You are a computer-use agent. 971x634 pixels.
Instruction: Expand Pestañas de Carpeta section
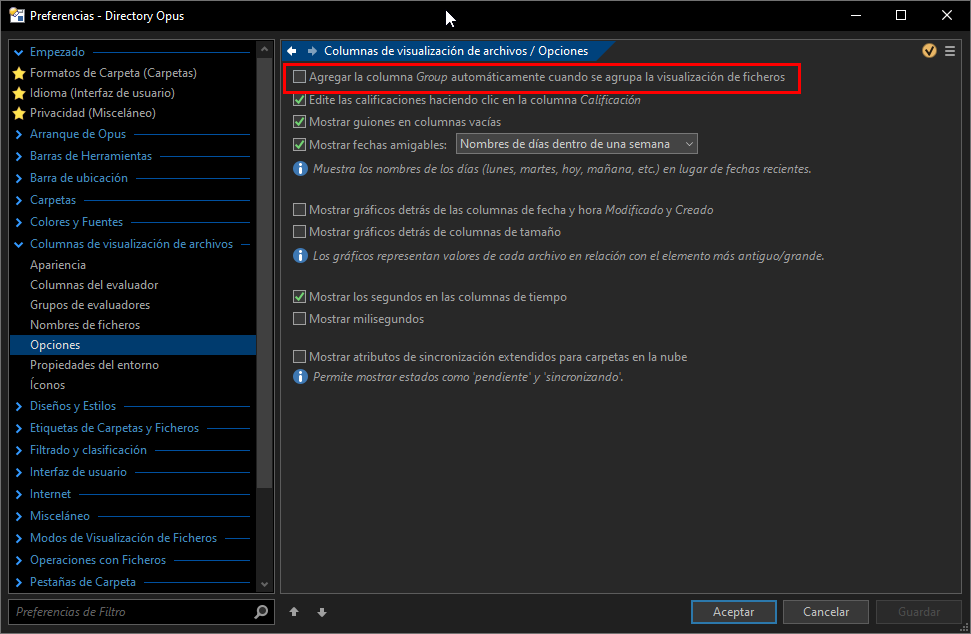(x=19, y=582)
